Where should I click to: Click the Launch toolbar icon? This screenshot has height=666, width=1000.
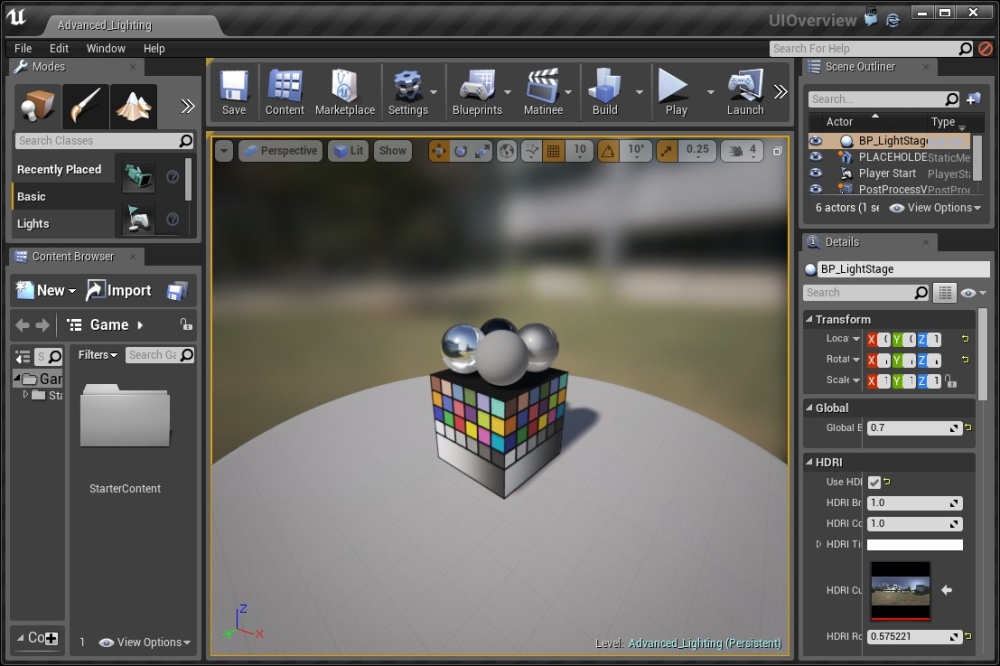point(745,92)
